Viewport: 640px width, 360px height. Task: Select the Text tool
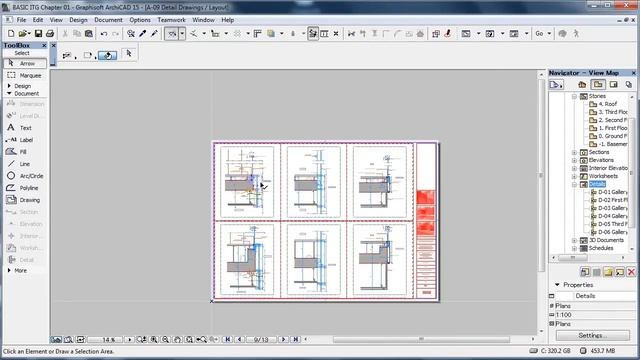point(25,128)
